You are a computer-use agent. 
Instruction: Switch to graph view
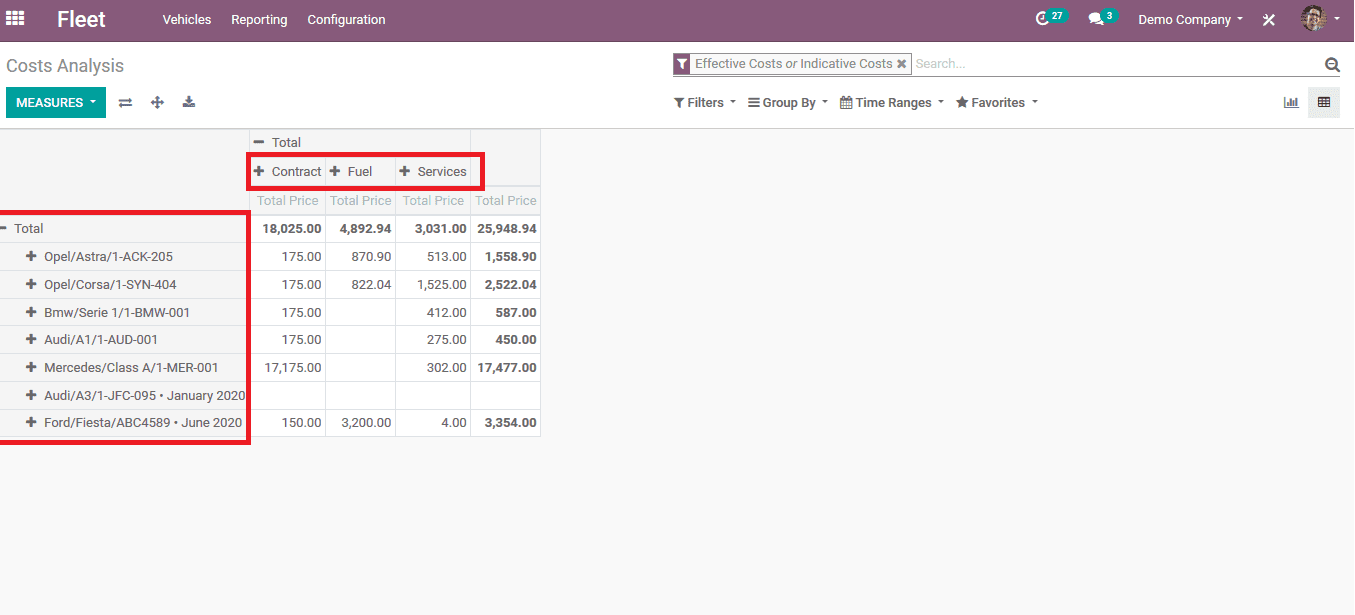coord(1291,102)
